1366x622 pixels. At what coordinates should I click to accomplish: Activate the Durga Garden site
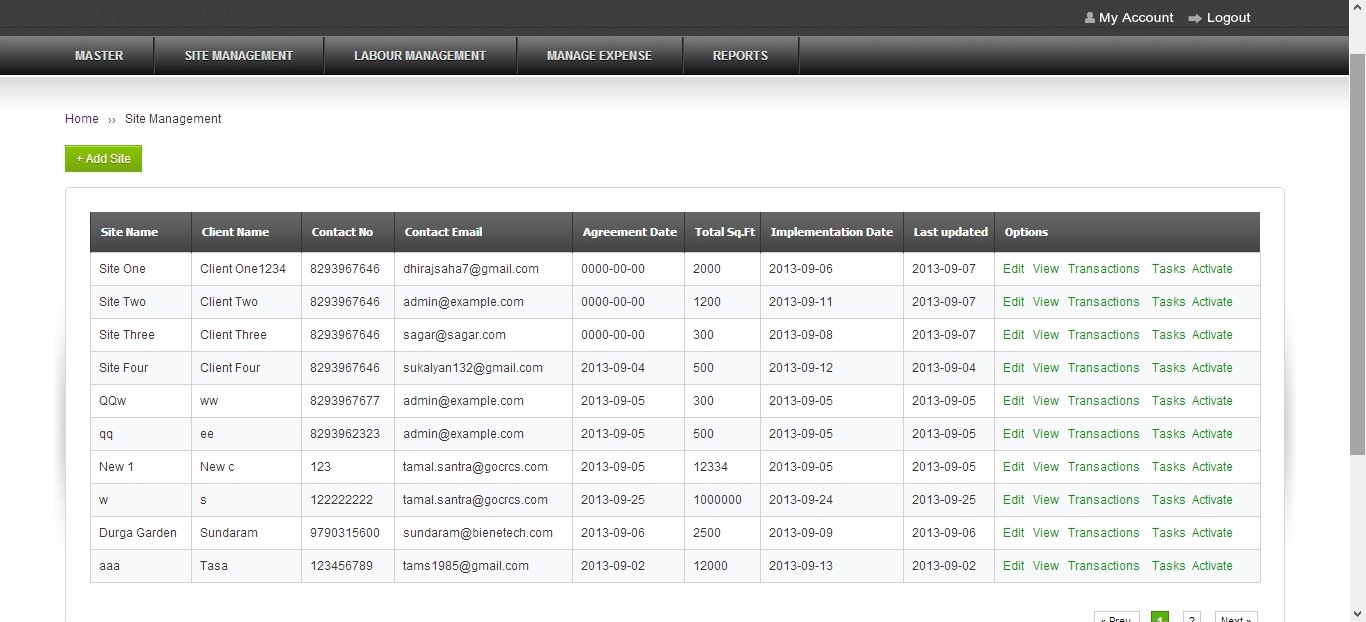coord(1212,533)
